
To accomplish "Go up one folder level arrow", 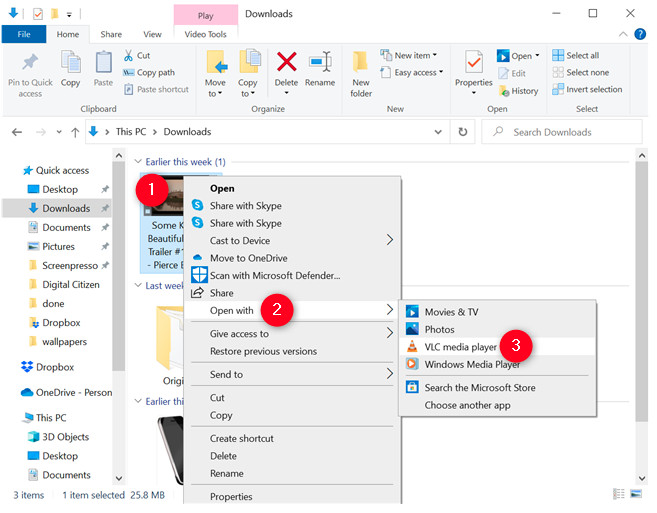I will [75, 132].
